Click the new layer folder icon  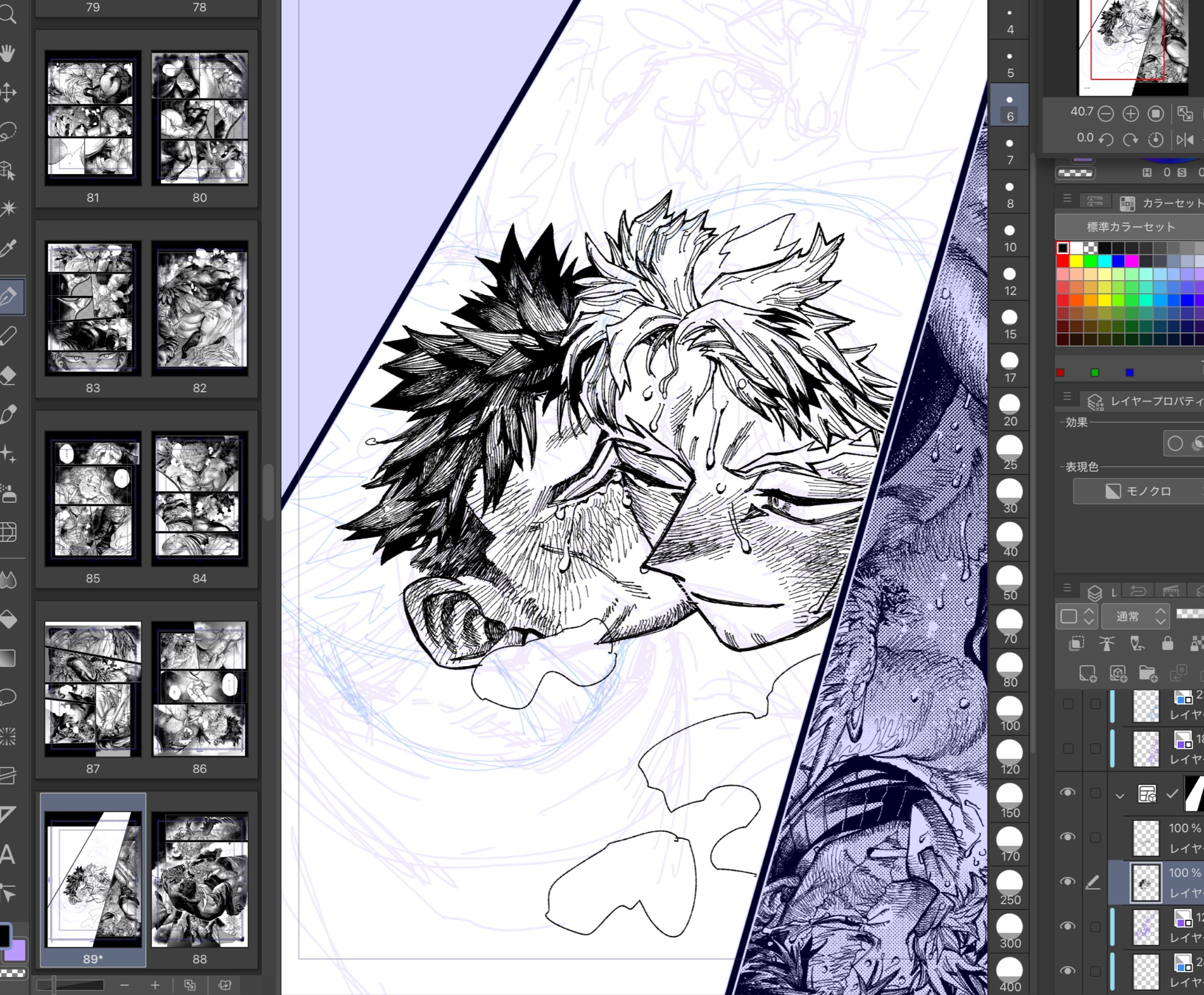(x=1147, y=673)
